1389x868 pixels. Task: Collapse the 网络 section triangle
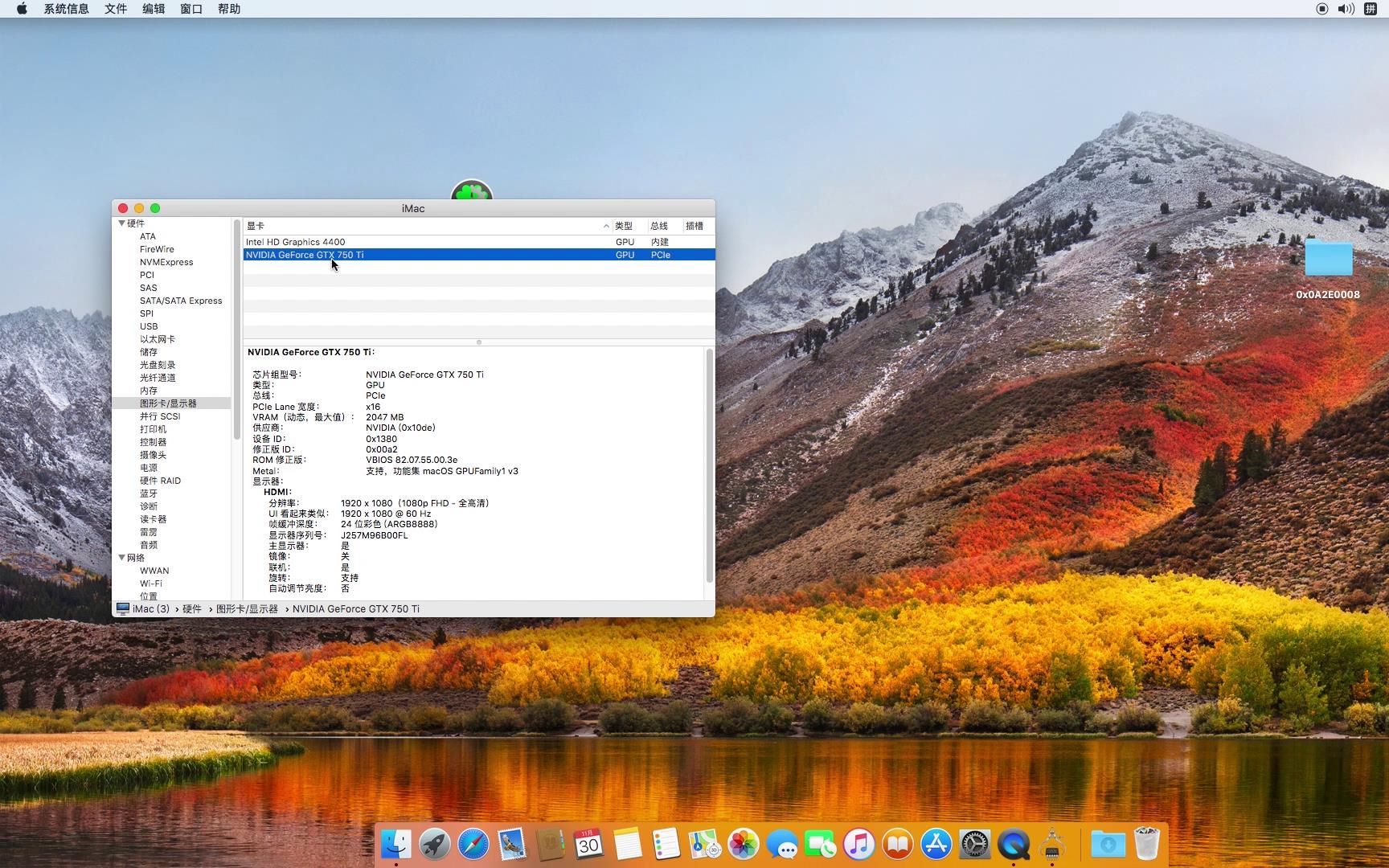(122, 558)
